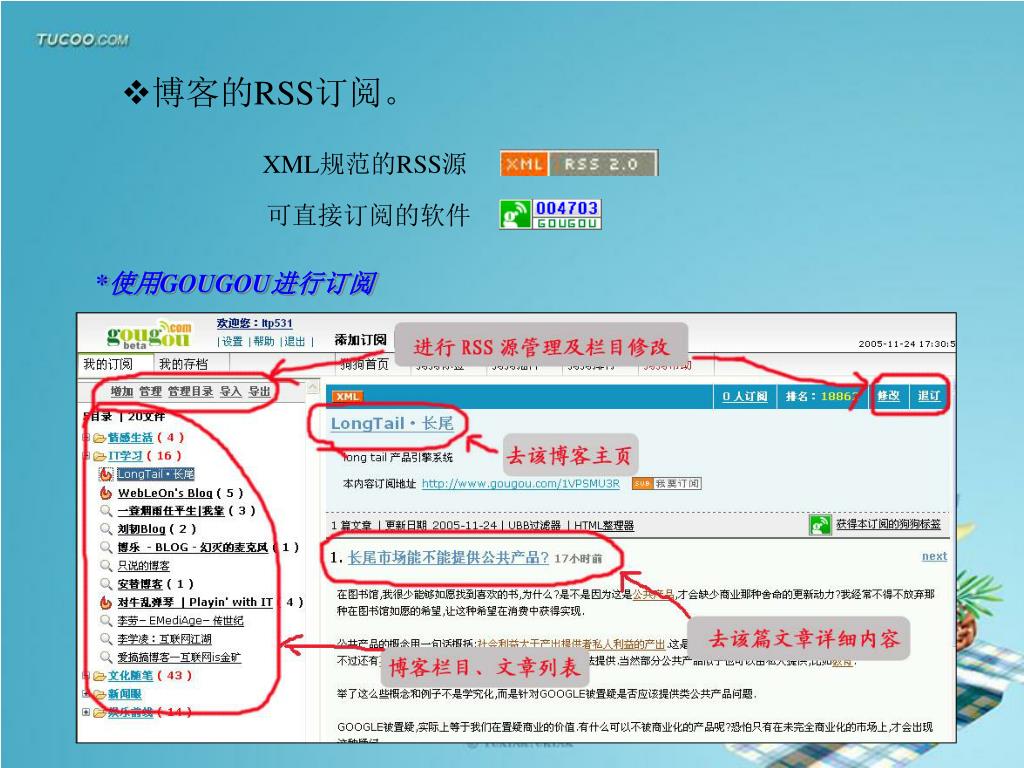The width and height of the screenshot is (1024, 768).
Task: Click the folder icon of 文化随笔
Action: (x=99, y=675)
